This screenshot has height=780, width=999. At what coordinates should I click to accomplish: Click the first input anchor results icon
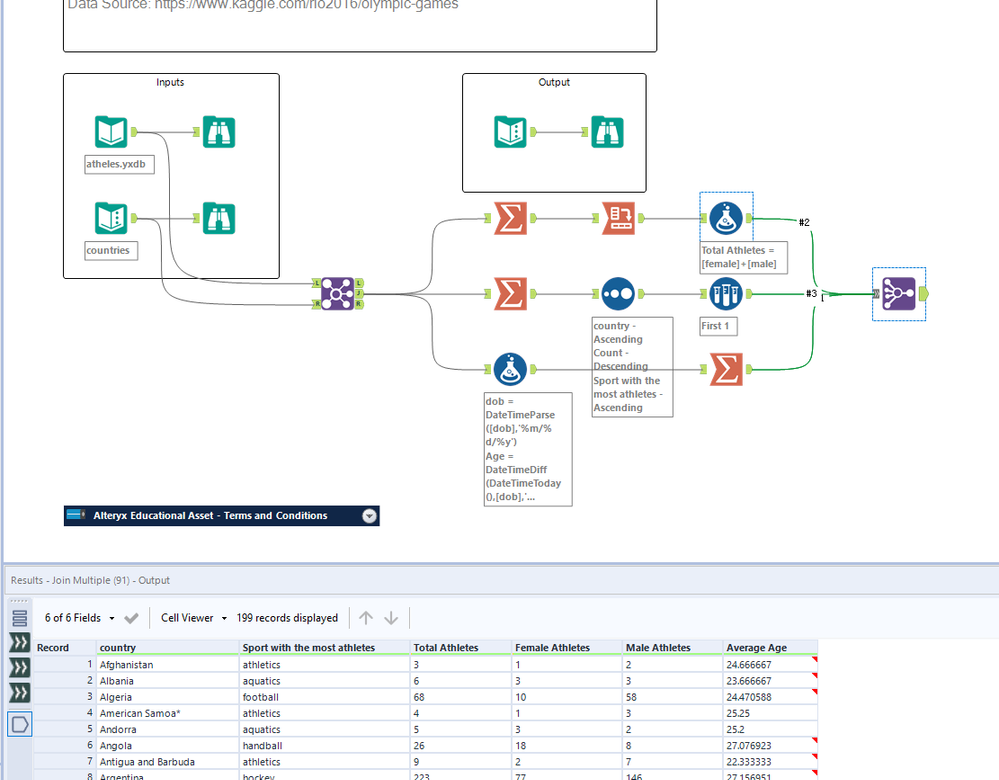(20, 642)
